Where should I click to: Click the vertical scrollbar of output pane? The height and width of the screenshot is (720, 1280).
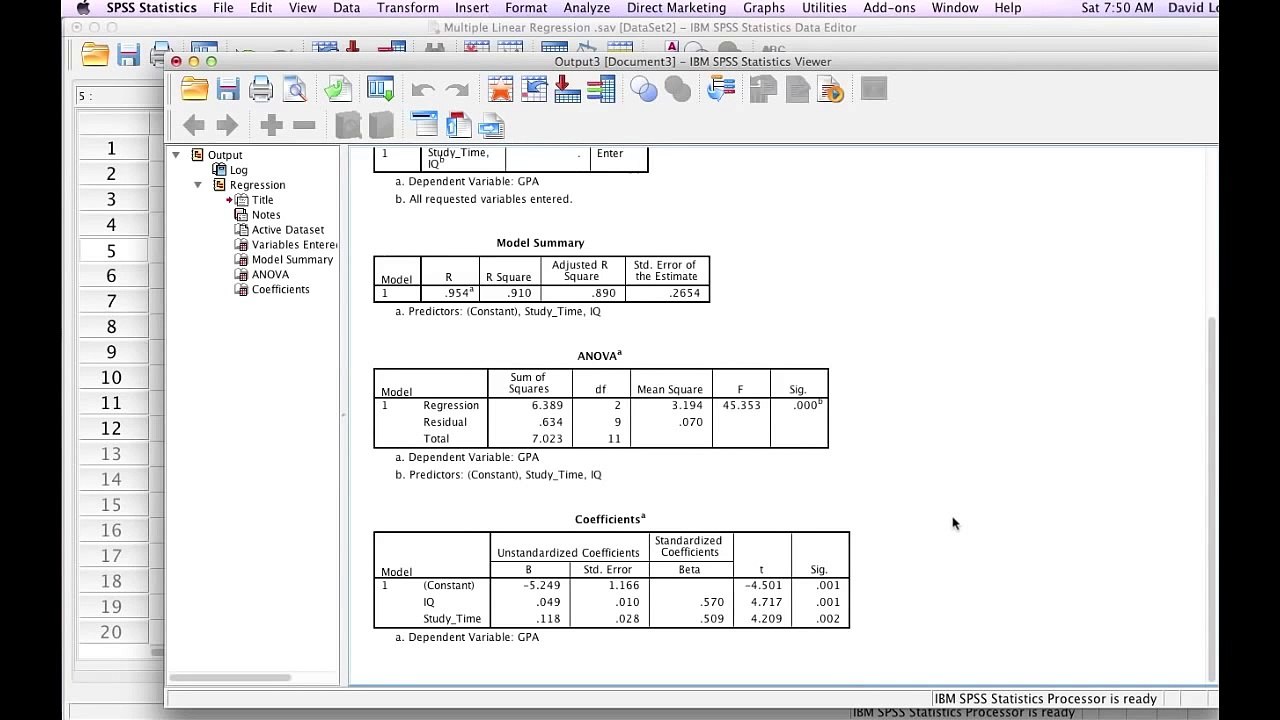tap(1213, 498)
